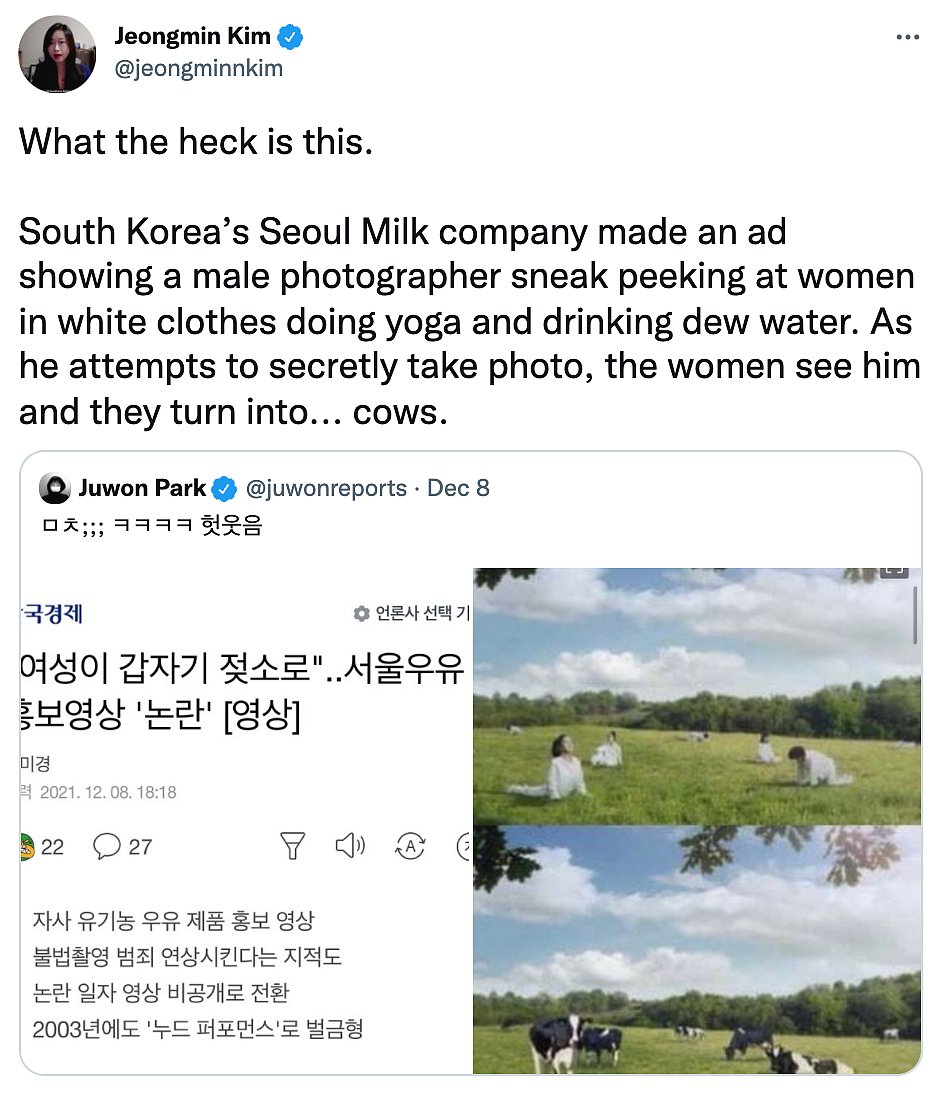The width and height of the screenshot is (942, 1097).
Task: Click Jeongmin Kim's profile picture
Action: click(x=57, y=54)
